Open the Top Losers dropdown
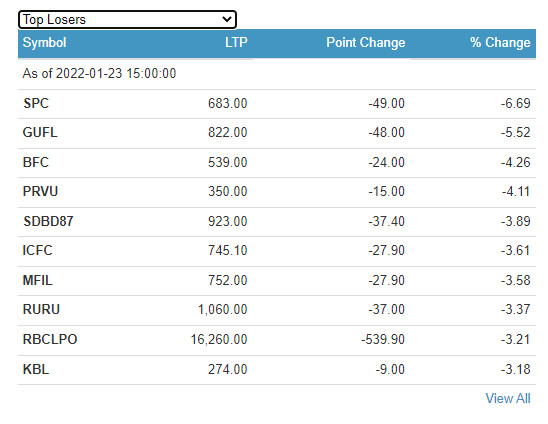This screenshot has height=424, width=548. click(127, 20)
